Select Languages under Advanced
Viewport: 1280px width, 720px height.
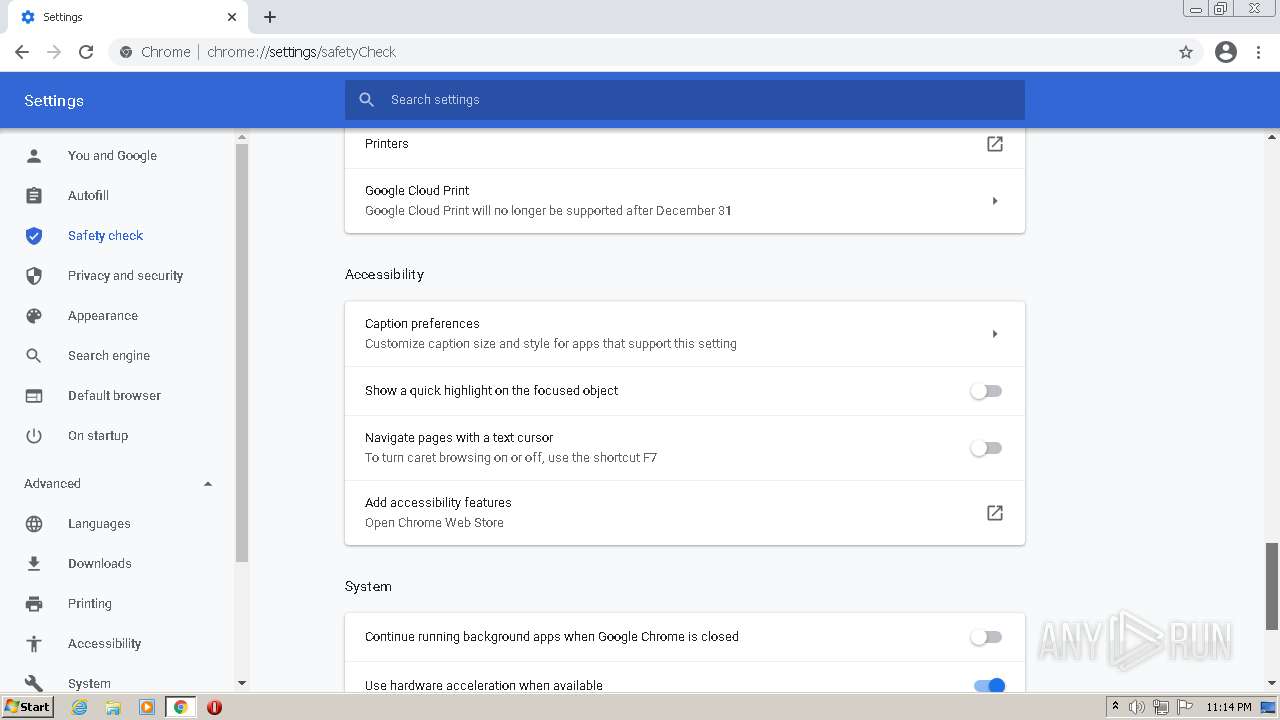(99, 524)
